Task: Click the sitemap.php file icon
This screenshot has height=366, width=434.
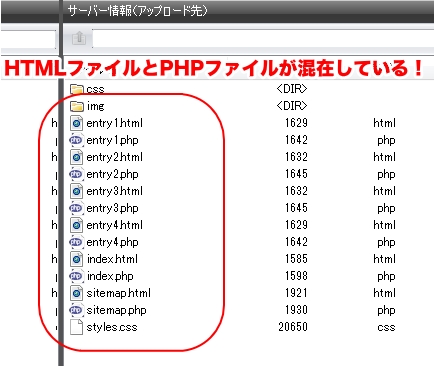Action: click(76, 310)
